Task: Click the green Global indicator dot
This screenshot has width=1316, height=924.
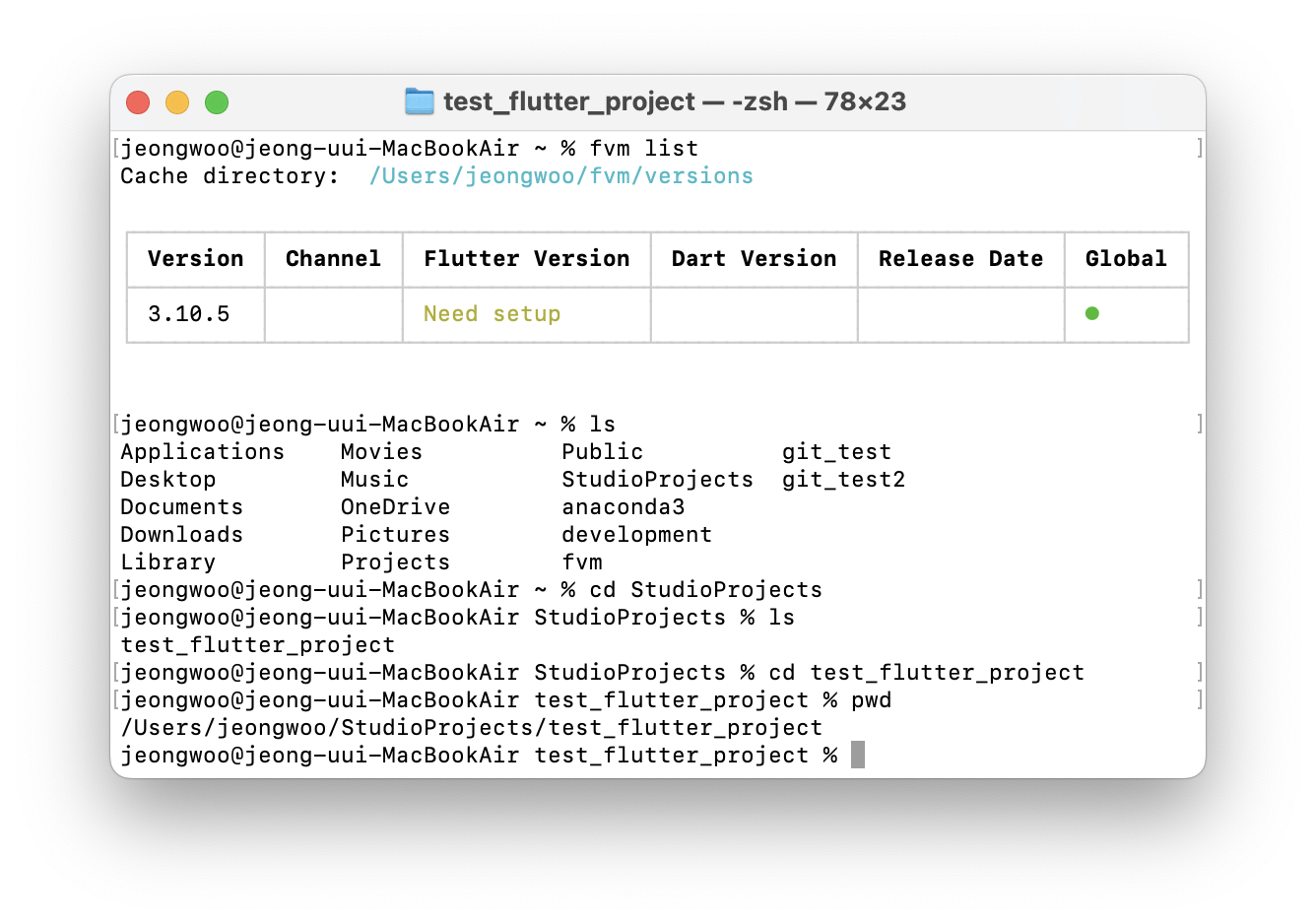Action: [x=1091, y=313]
